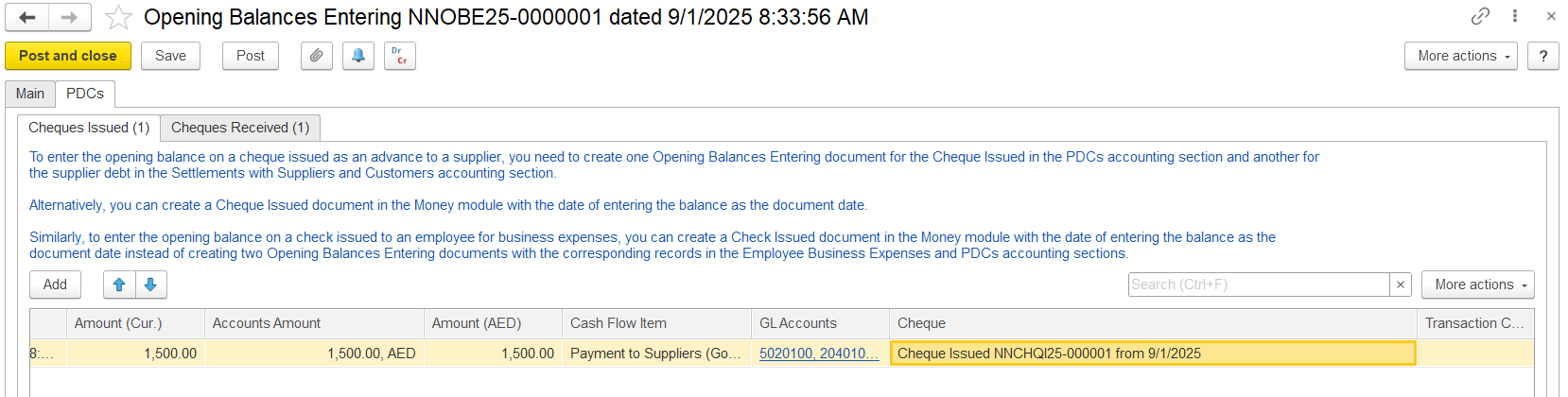Move row down with blue arrow
The height and width of the screenshot is (397, 1568).
150,285
